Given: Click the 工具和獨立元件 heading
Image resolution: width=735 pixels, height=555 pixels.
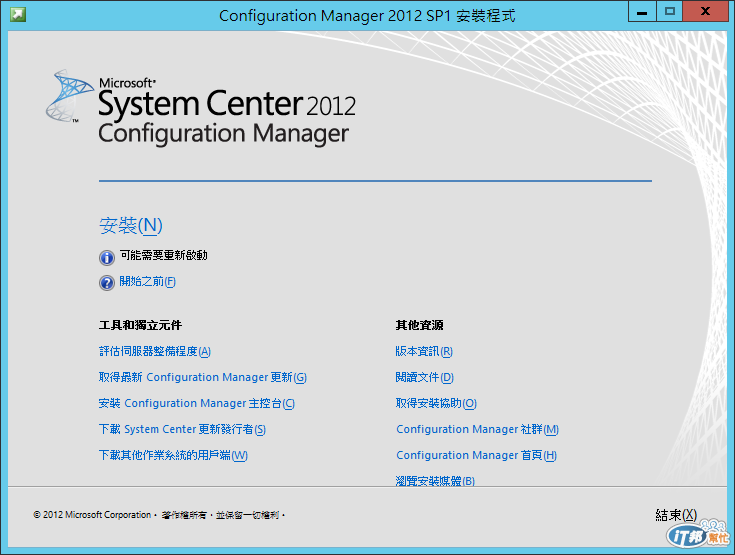Looking at the screenshot, I should pyautogui.click(x=140, y=325).
